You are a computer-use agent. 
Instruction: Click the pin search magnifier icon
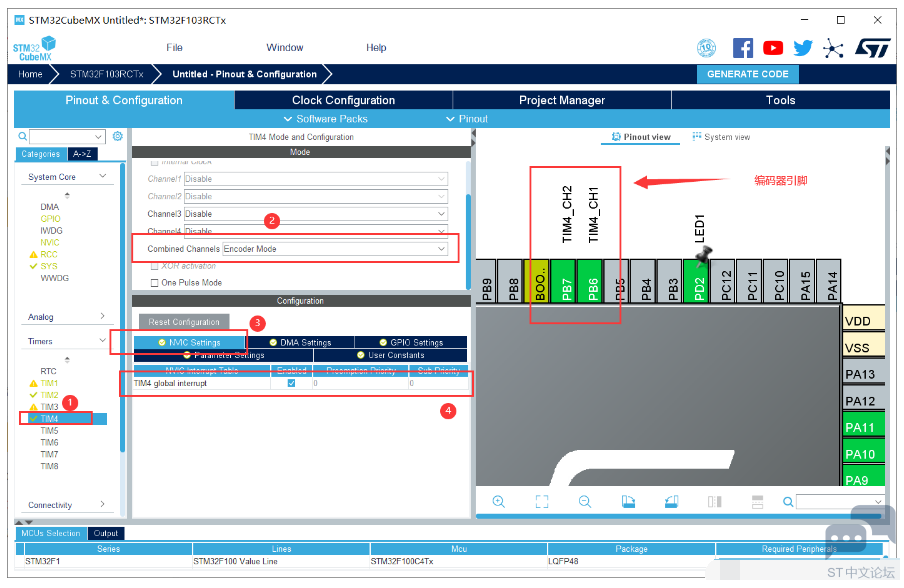788,502
